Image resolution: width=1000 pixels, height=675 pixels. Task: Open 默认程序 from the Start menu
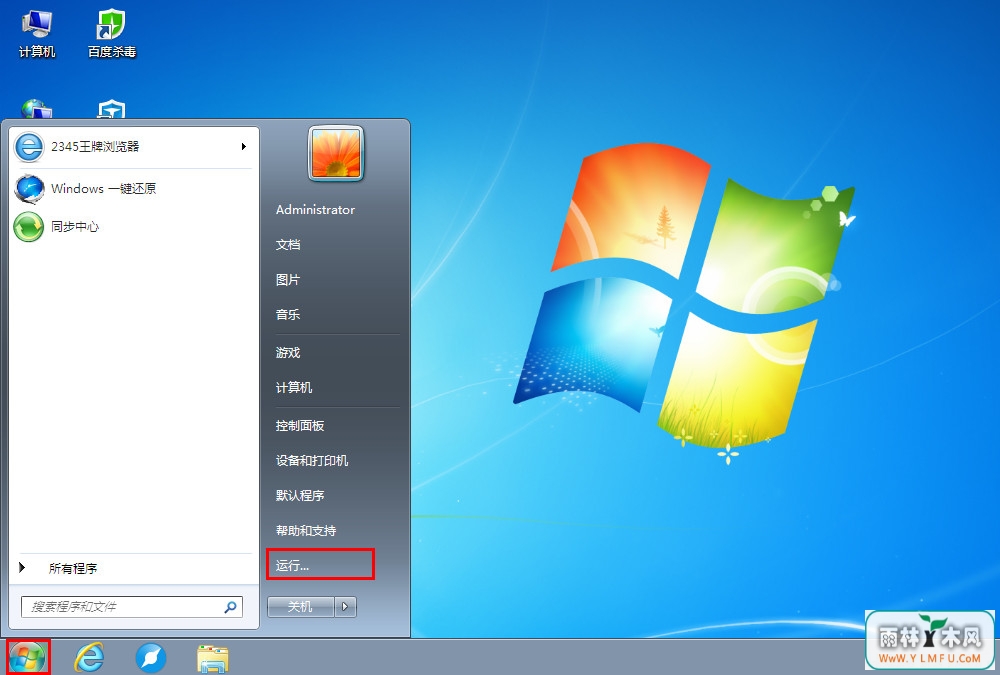pos(300,496)
